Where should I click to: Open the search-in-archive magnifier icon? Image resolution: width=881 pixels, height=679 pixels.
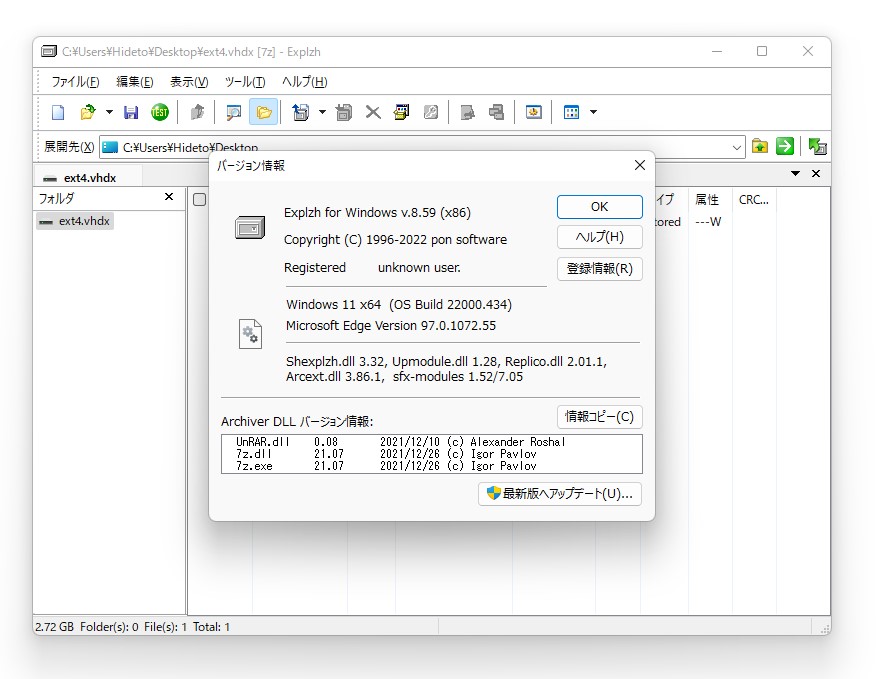(232, 112)
